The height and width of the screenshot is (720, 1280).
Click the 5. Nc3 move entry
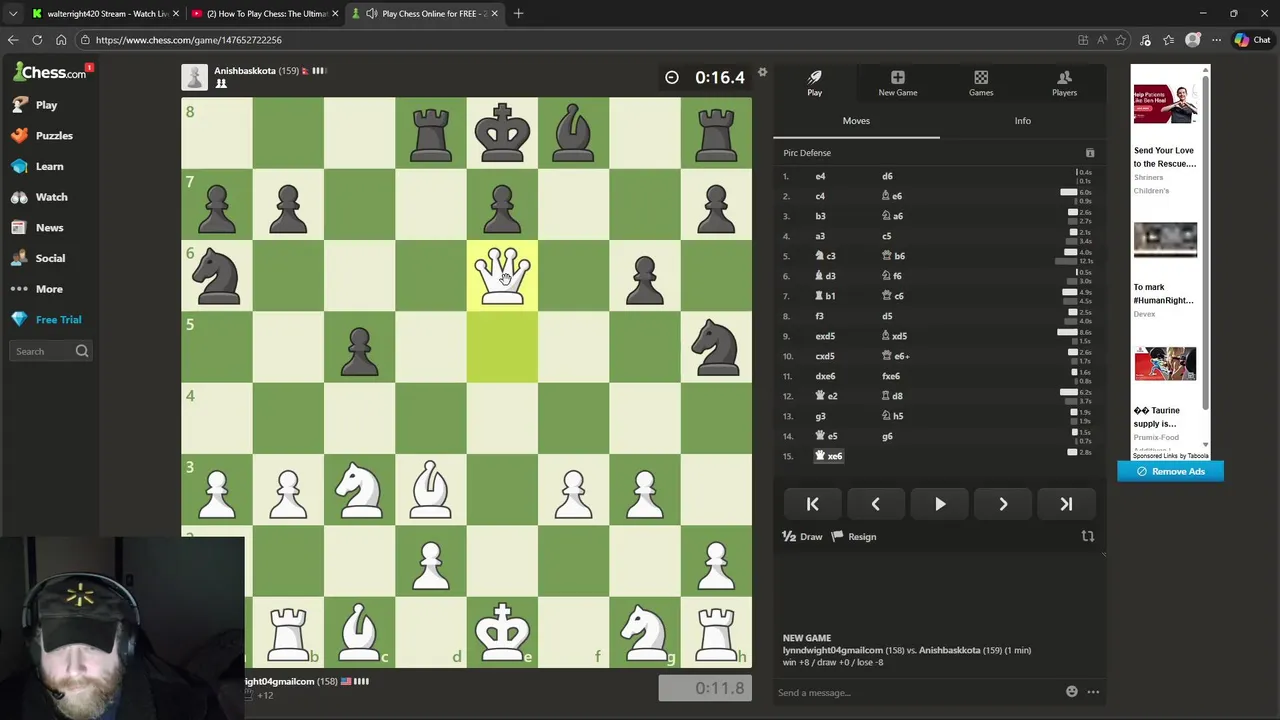click(825, 256)
